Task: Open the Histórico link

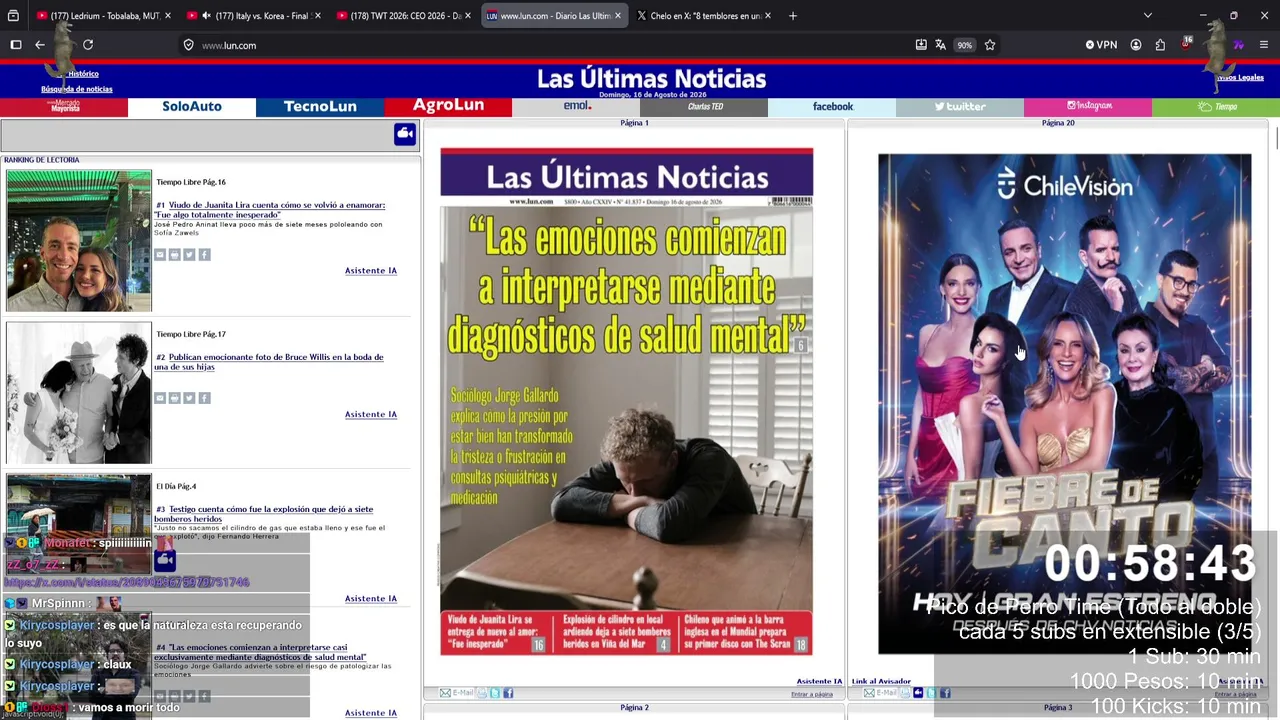Action: 83,74
